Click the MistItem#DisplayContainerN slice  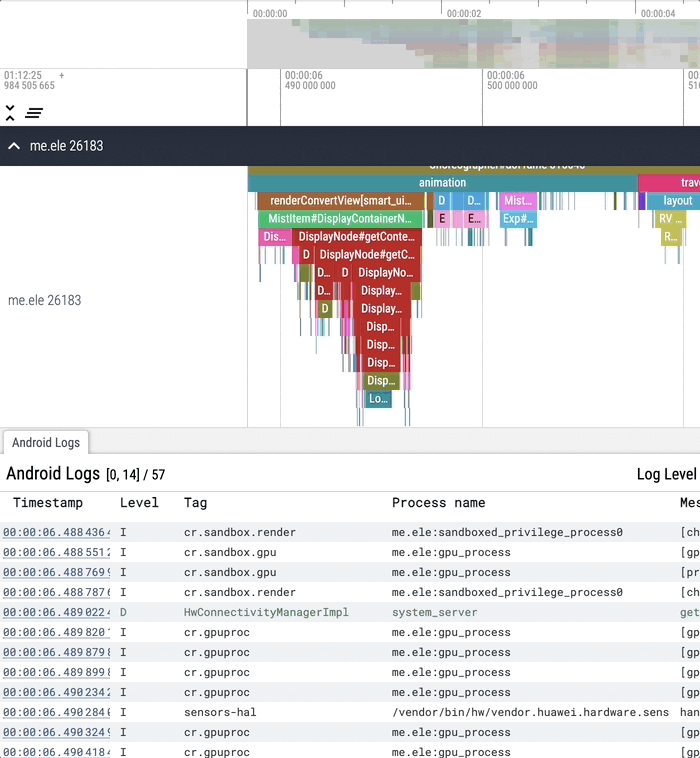[340, 219]
